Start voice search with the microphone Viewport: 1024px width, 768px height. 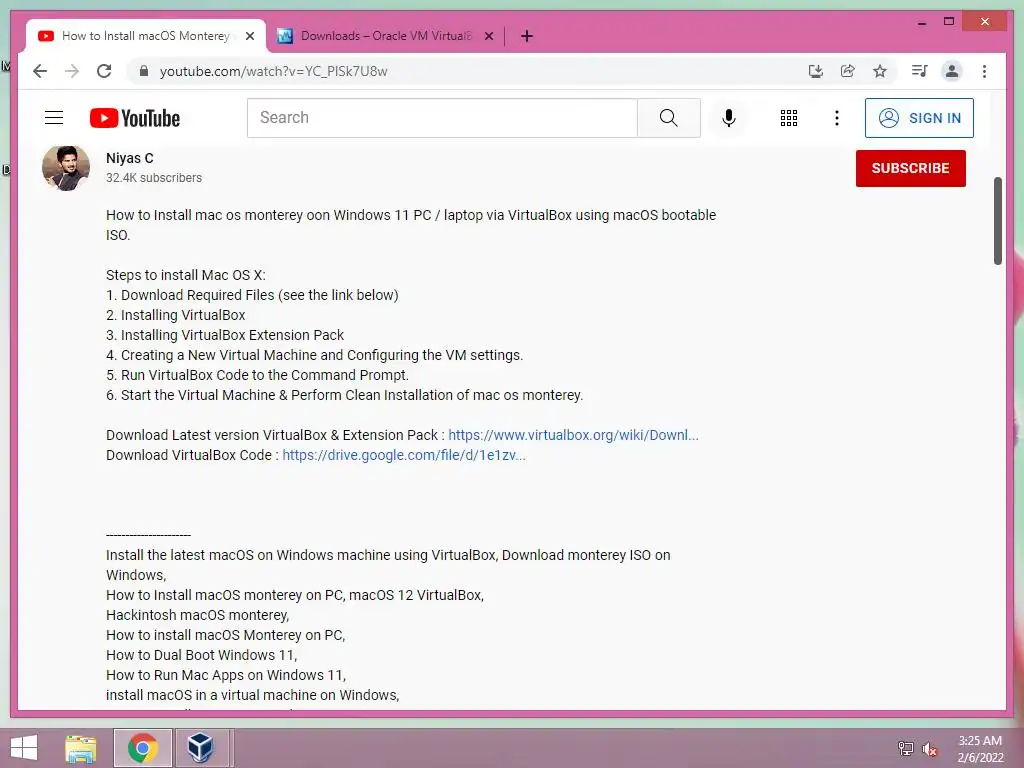click(729, 118)
